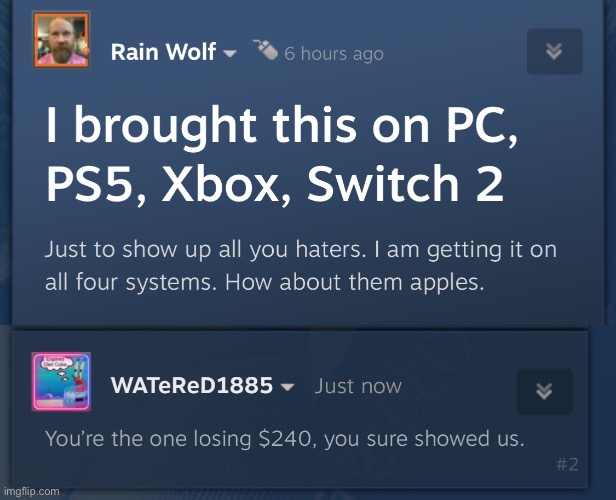This screenshot has width=616, height=500.
Task: Click the icon before '6 hours ago'
Action: coord(266,49)
